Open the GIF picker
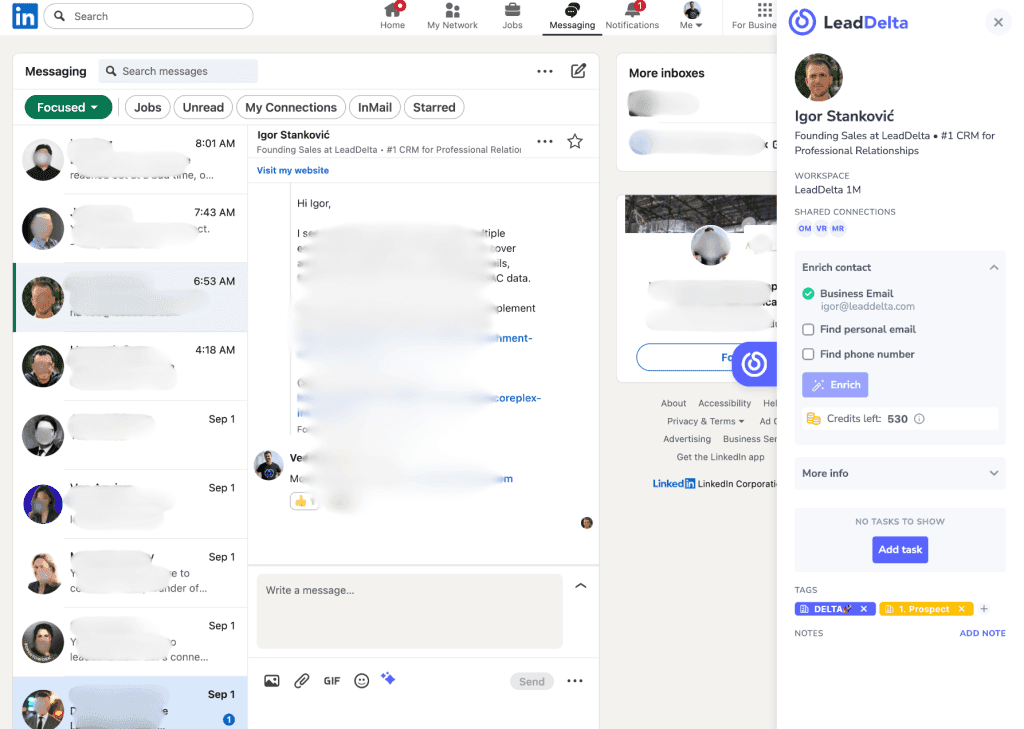This screenshot has width=1024, height=729. click(332, 681)
